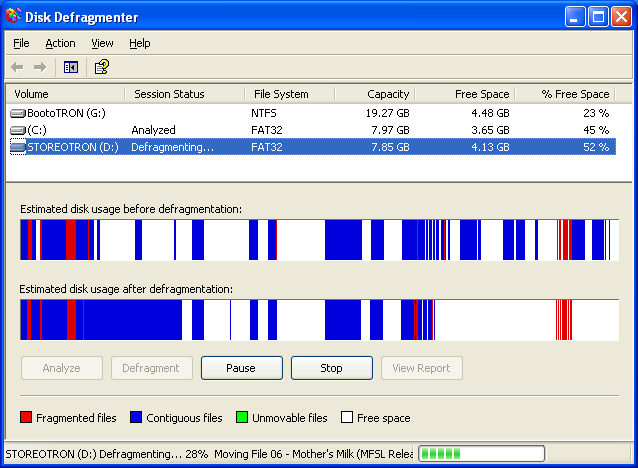Open the View menu

coord(102,43)
